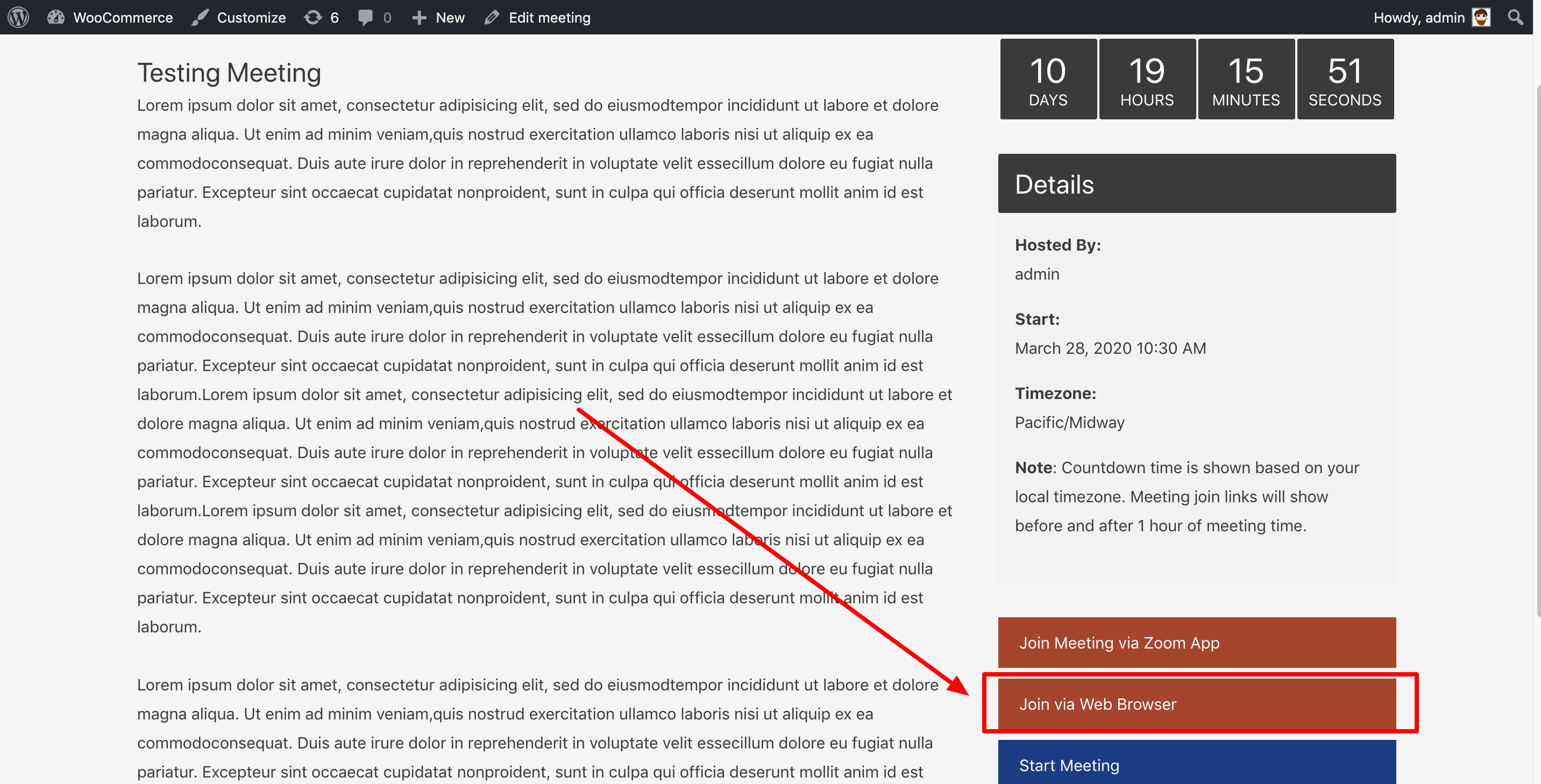The image size is (1541, 784).
Task: Click the Customize icon
Action: pyautogui.click(x=199, y=17)
